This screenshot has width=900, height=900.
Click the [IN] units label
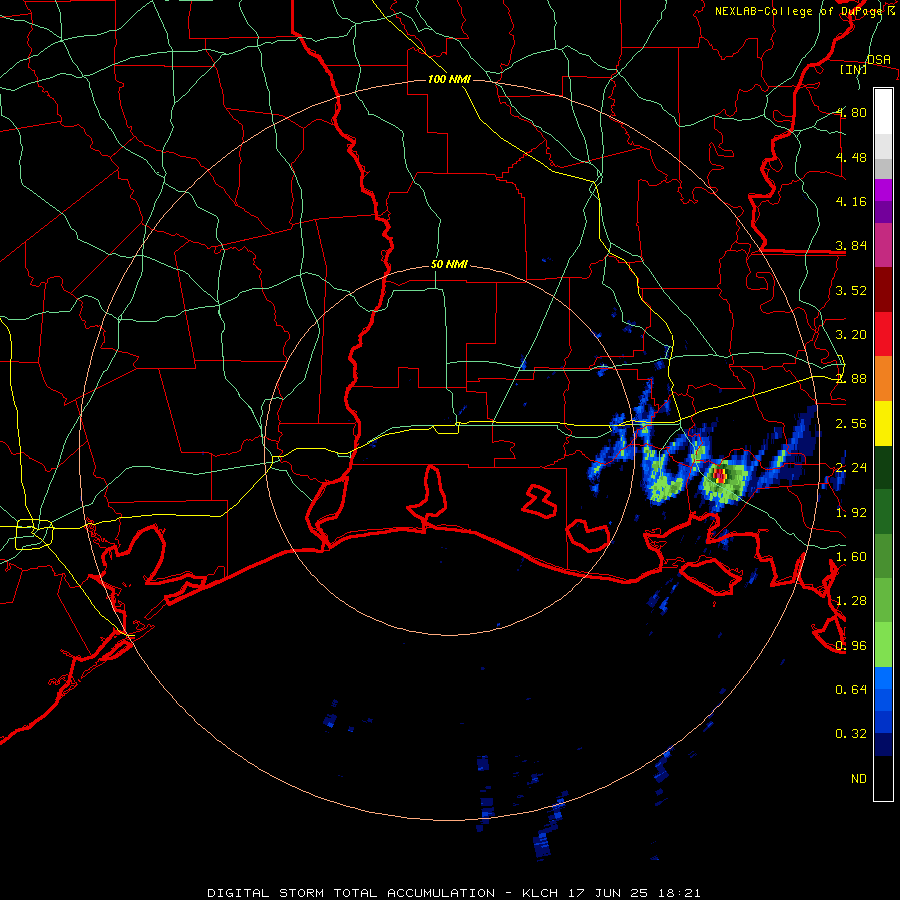click(x=854, y=69)
